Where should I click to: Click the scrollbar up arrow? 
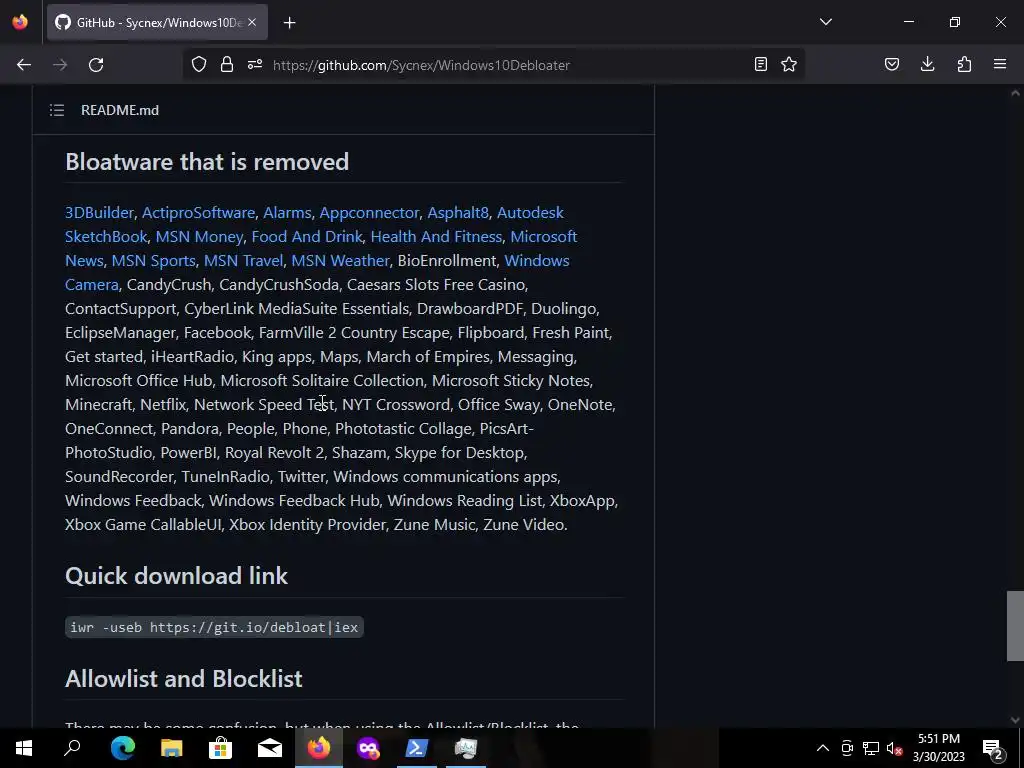click(x=1015, y=93)
